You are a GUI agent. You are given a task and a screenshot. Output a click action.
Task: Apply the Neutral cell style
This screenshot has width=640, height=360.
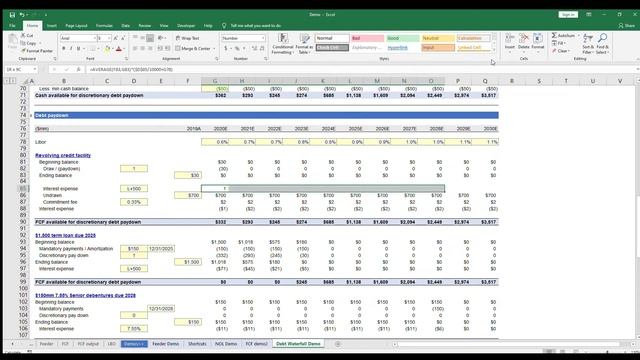[438, 38]
